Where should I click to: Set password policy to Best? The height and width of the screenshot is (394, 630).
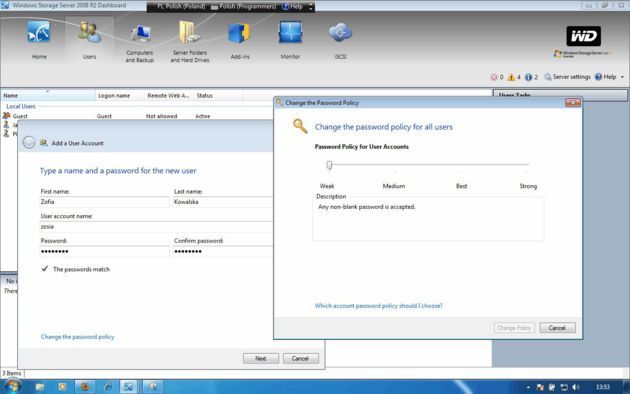(x=462, y=186)
